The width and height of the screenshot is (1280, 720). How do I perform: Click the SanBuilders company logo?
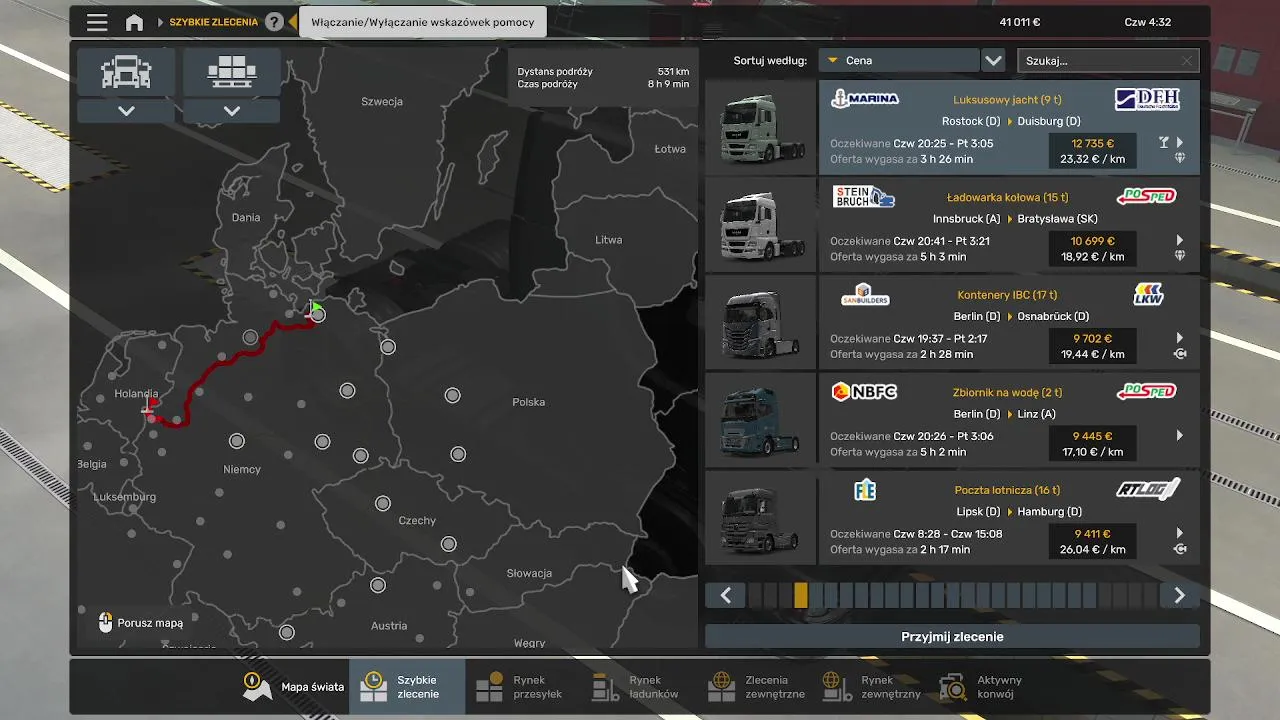pyautogui.click(x=865, y=295)
